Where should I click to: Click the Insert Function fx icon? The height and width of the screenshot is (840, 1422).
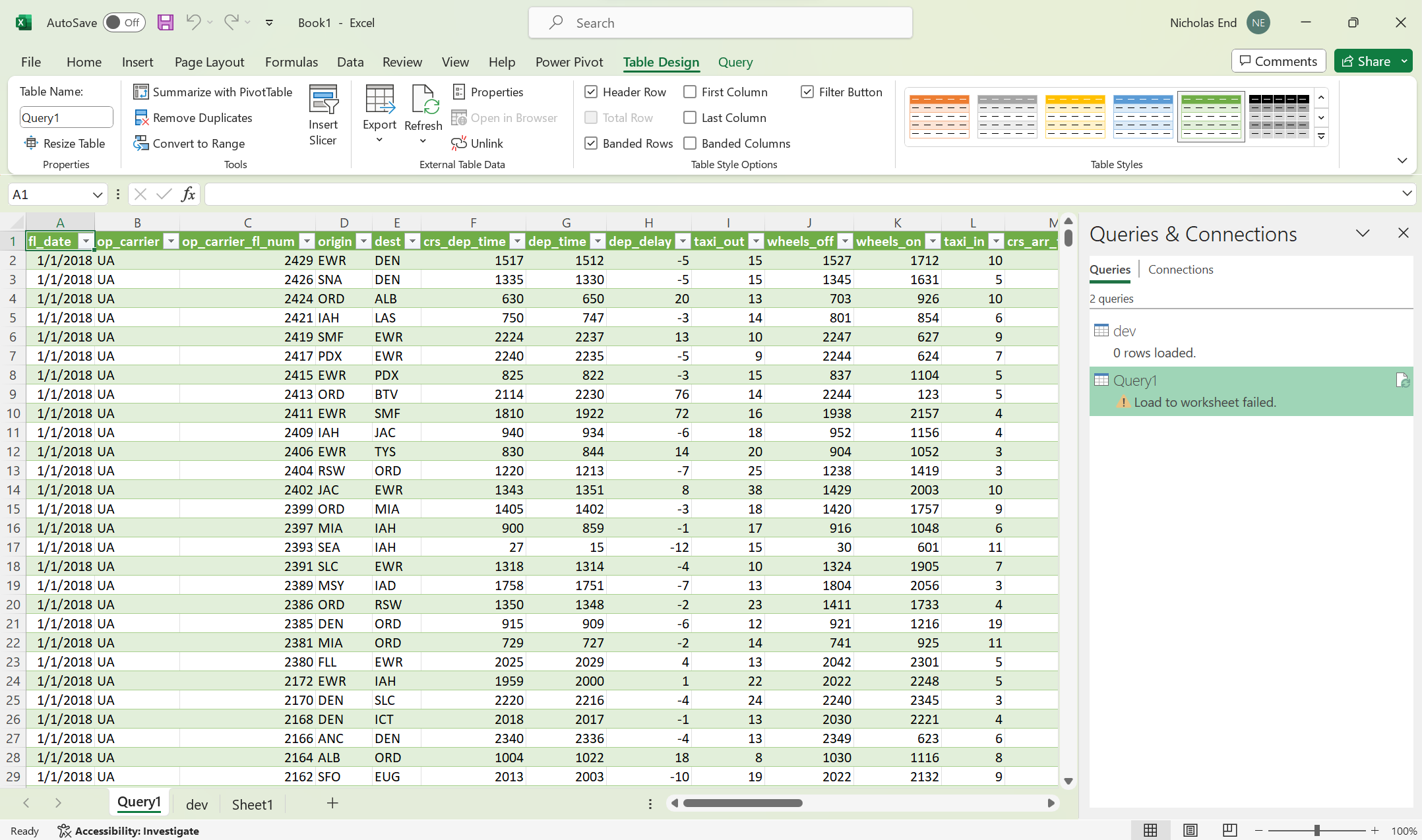pos(188,194)
